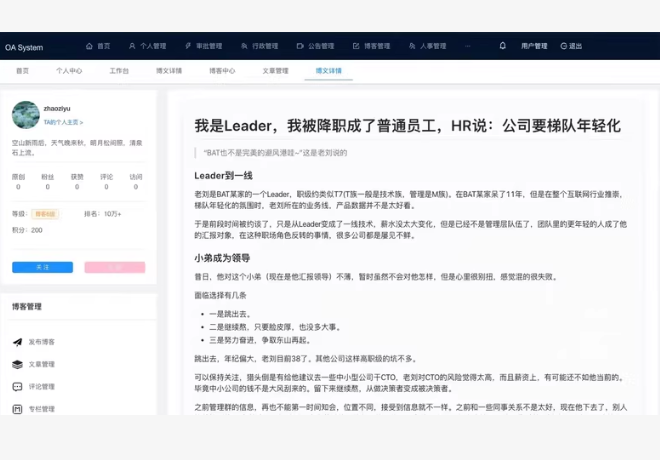This screenshot has height=460, width=660.
Task: Open 个人管理 via its person icon
Action: pos(132,46)
